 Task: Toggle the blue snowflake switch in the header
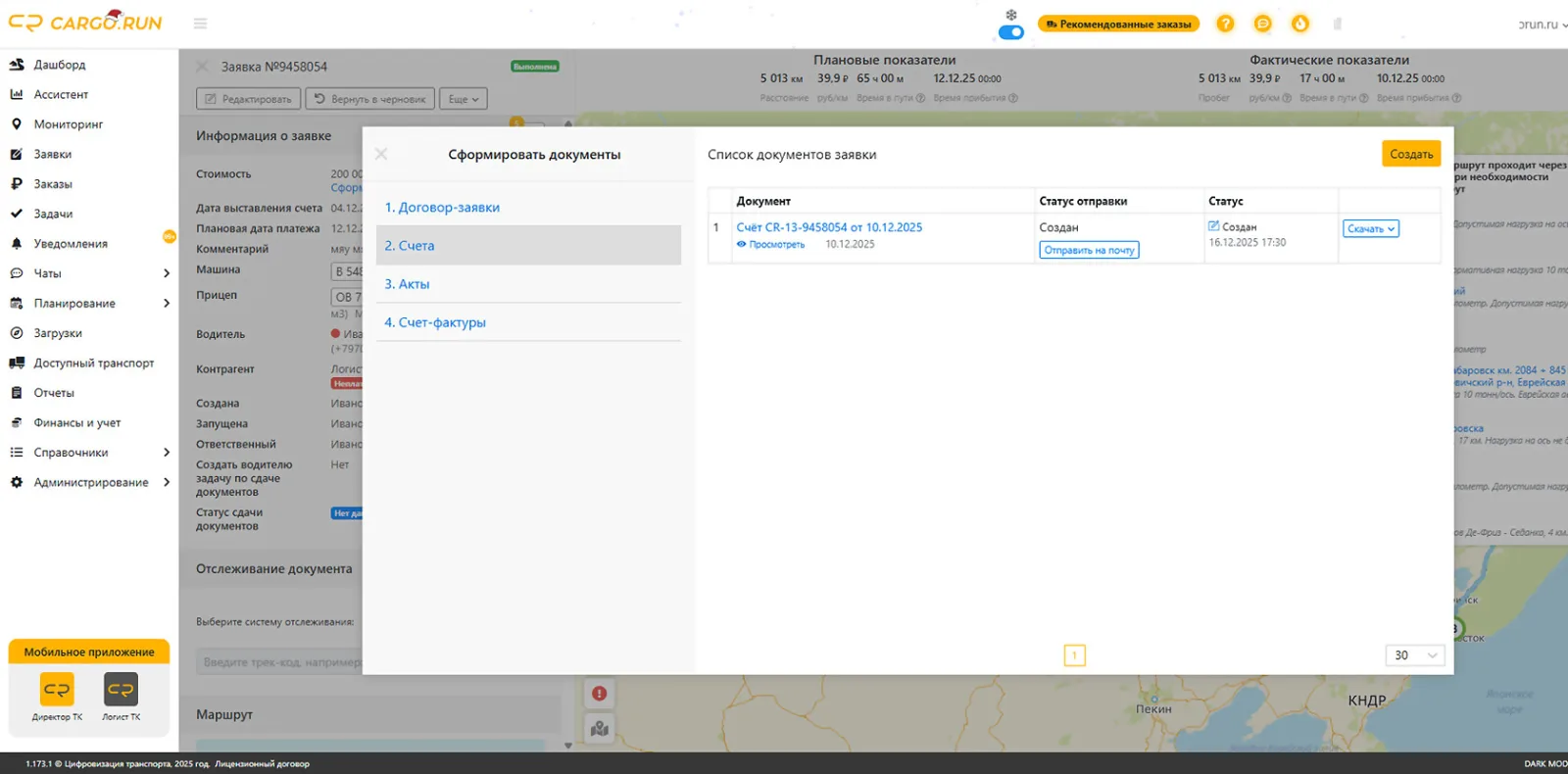[x=1010, y=32]
